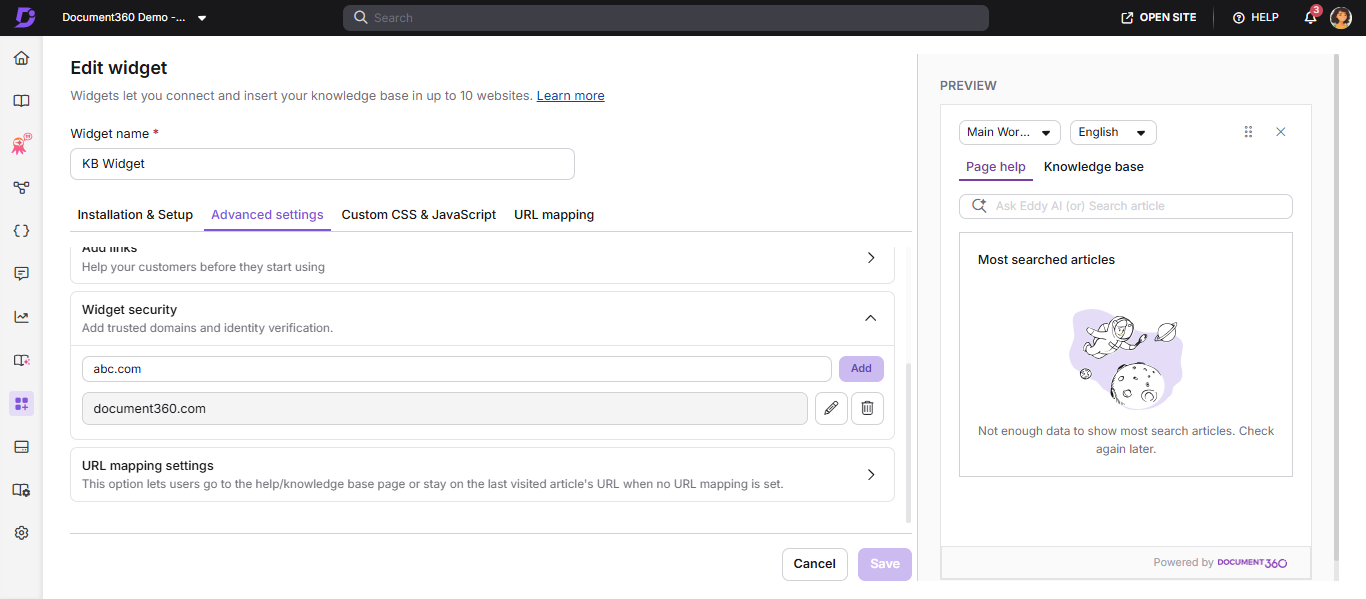Open notifications bell icon
The image size is (1366, 599).
pos(1311,18)
